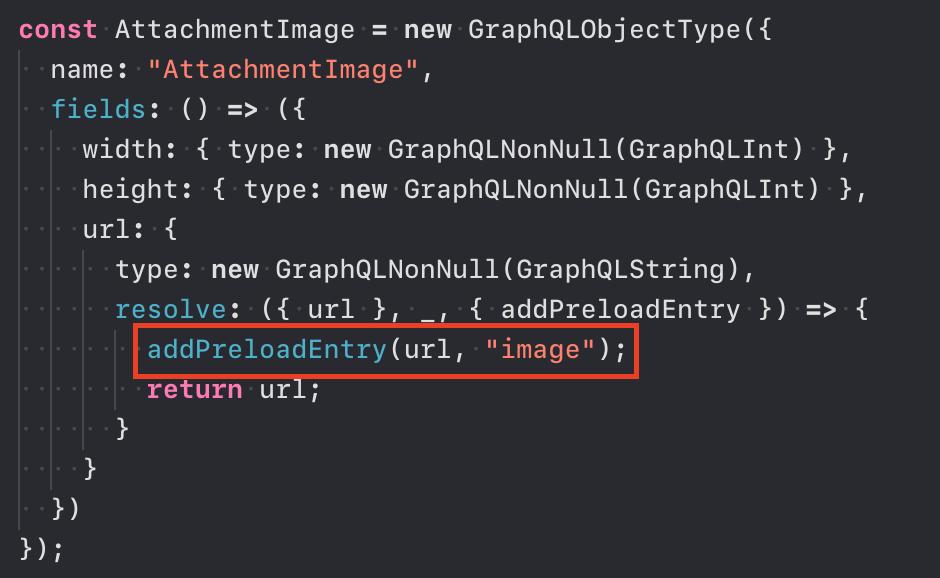
Task: Click the AttachmentImage variable name
Action: click(x=234, y=31)
